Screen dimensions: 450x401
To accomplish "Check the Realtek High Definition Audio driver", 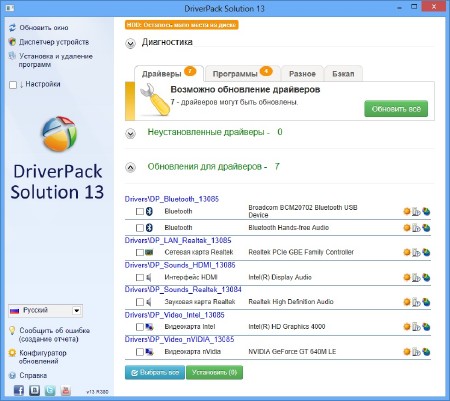I will [x=140, y=302].
